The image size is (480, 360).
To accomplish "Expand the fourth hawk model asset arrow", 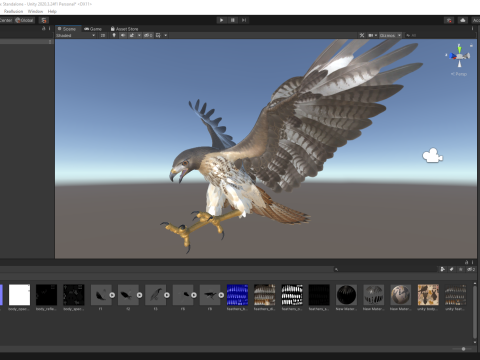I will click(x=194, y=295).
